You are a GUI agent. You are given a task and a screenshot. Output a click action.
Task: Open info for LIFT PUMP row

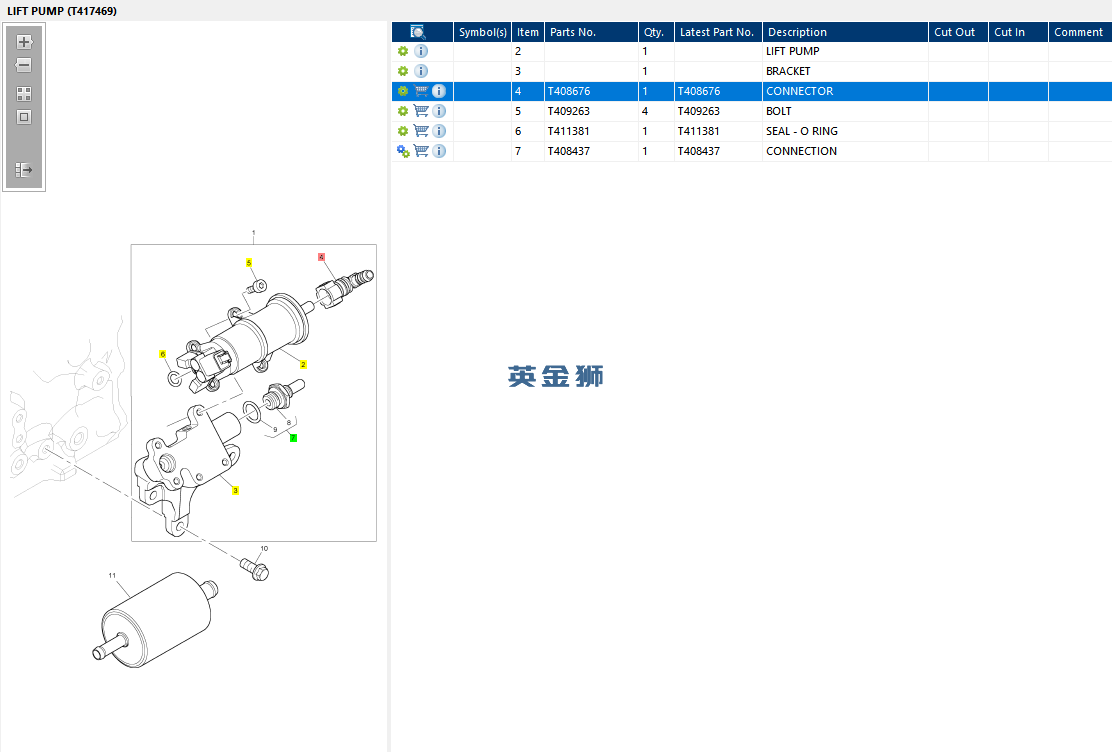coord(421,51)
